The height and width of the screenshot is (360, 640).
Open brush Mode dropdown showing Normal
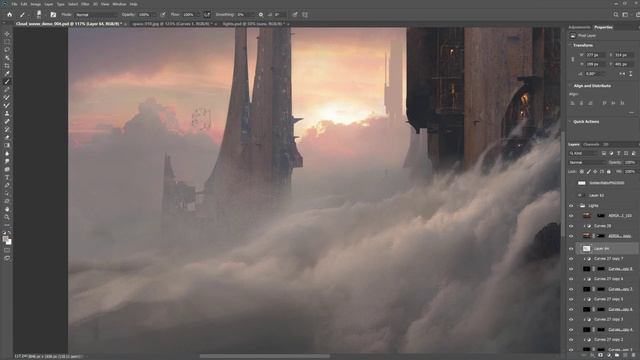click(x=95, y=15)
